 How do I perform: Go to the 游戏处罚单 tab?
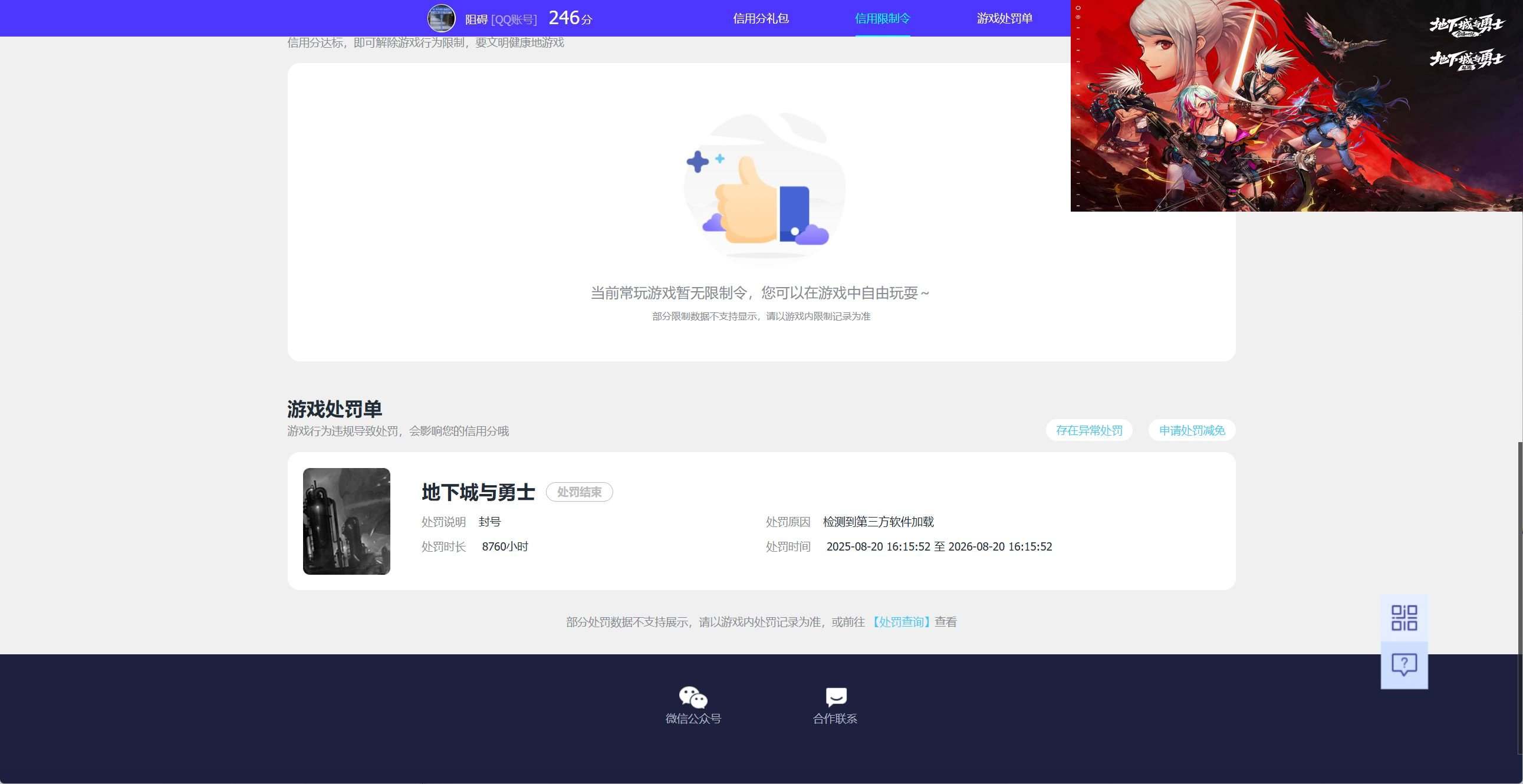tap(1005, 18)
